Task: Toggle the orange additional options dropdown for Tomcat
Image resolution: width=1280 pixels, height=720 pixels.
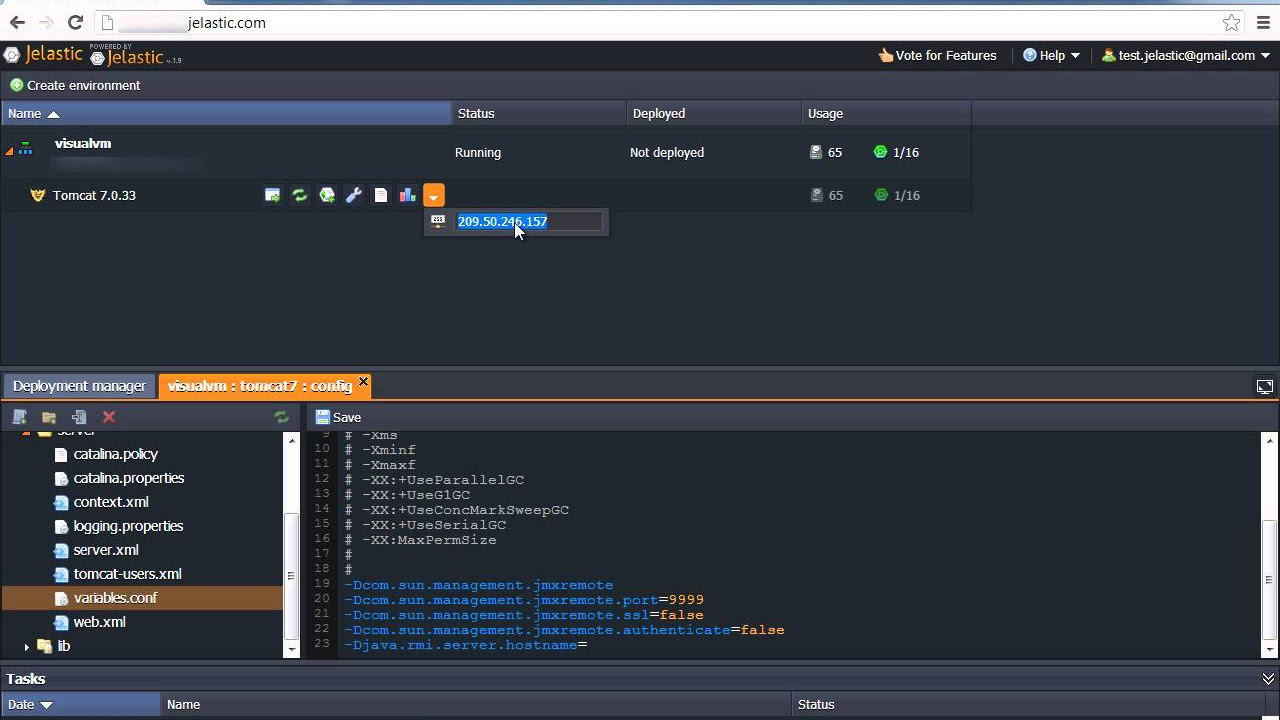Action: (433, 195)
